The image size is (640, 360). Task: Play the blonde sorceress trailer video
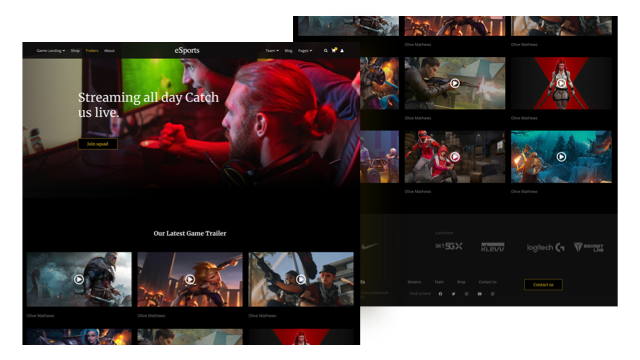coord(190,279)
